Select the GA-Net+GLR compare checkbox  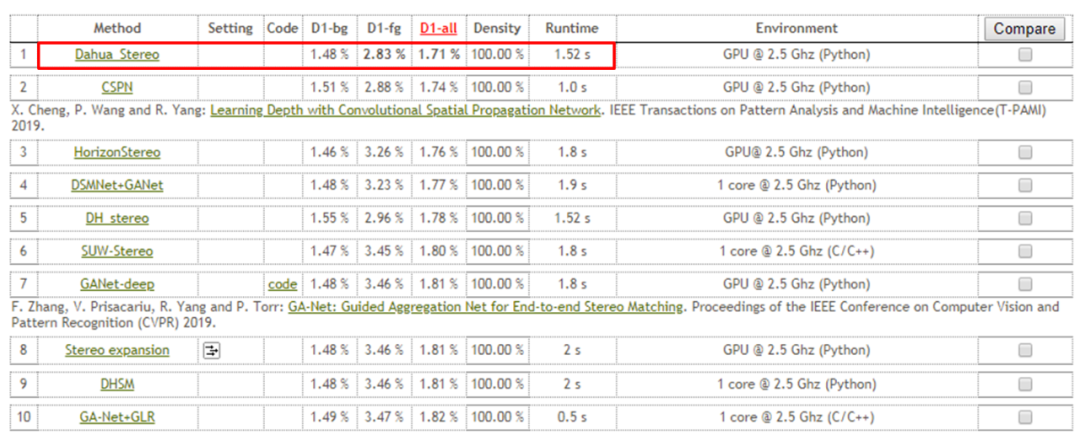(x=1025, y=416)
